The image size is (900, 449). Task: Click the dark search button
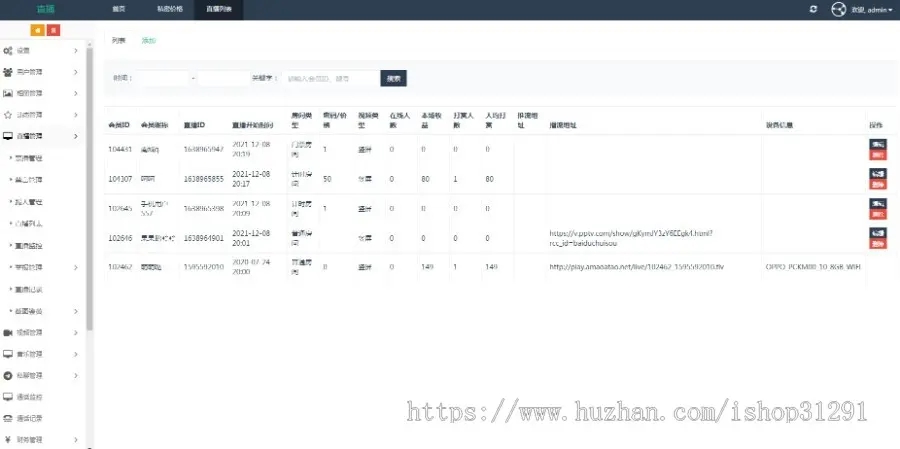point(394,79)
